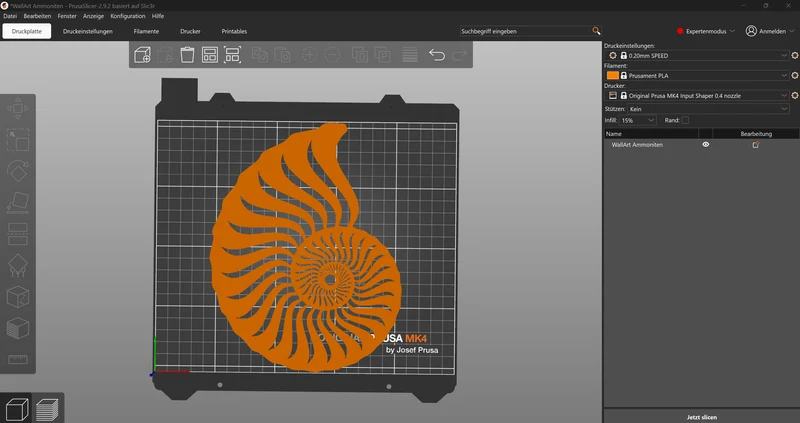Screen dimensions: 800x423
Task: Switch to sliced layers preview icon
Action: [47, 410]
